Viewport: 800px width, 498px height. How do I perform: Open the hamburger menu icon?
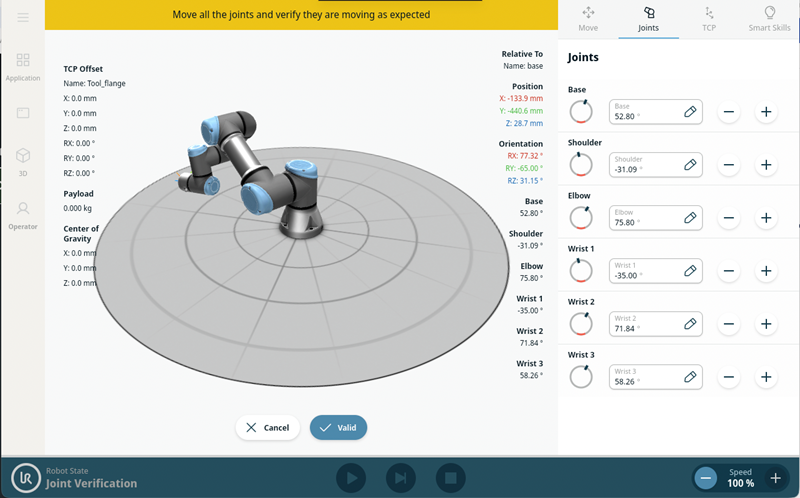click(x=23, y=17)
